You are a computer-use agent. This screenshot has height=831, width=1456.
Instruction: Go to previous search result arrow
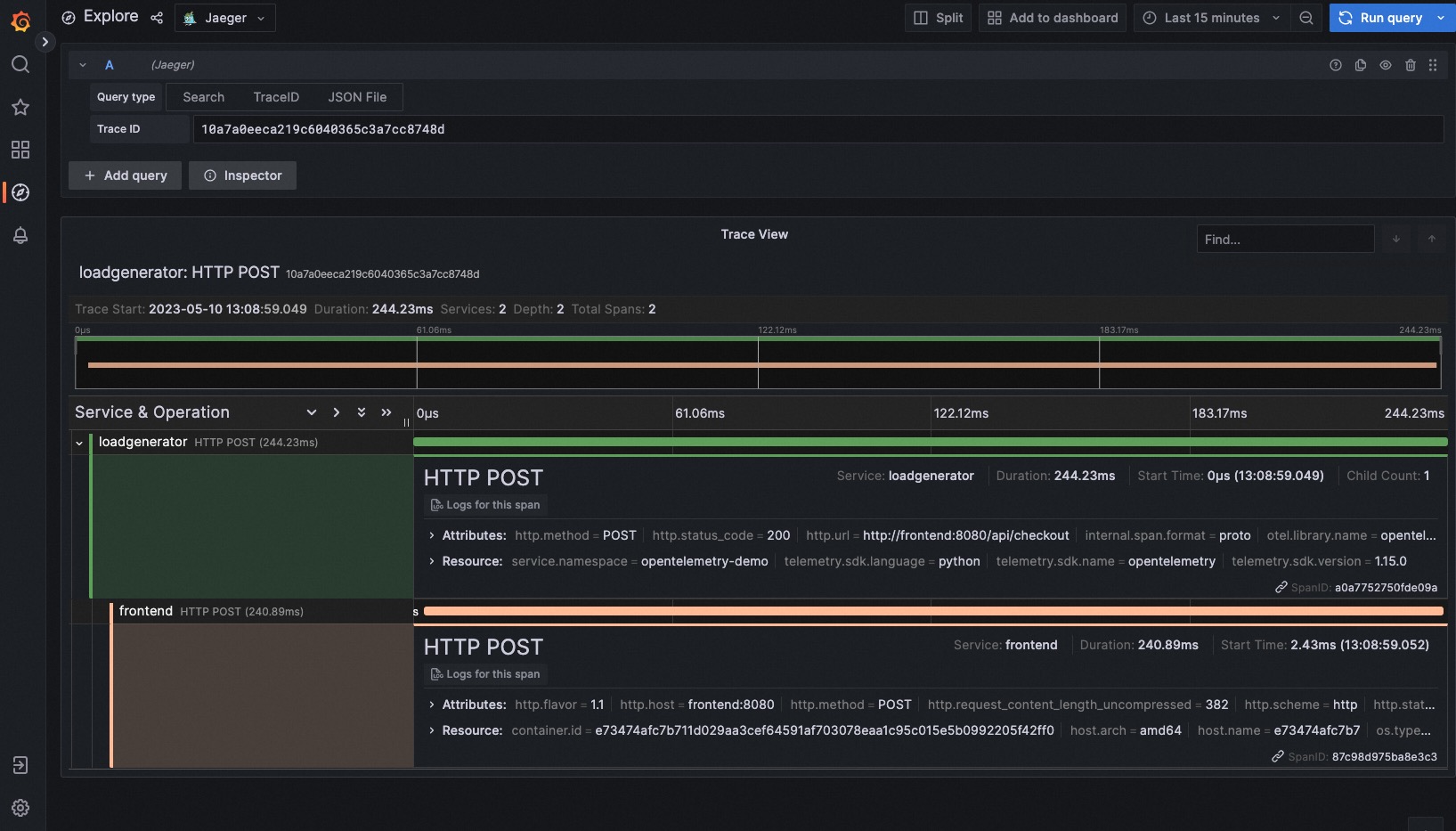point(1432,239)
